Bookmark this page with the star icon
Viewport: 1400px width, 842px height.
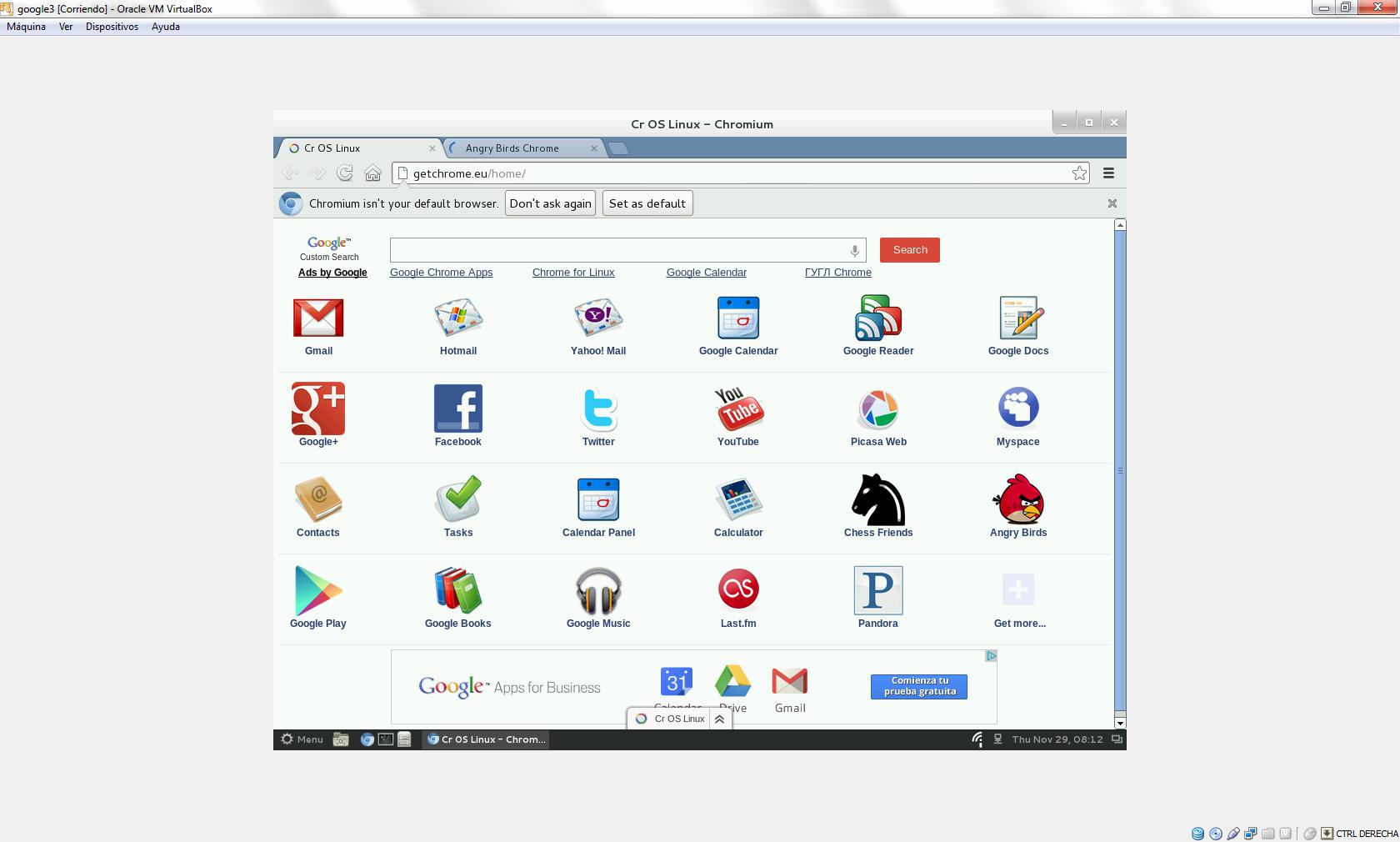pyautogui.click(x=1079, y=173)
